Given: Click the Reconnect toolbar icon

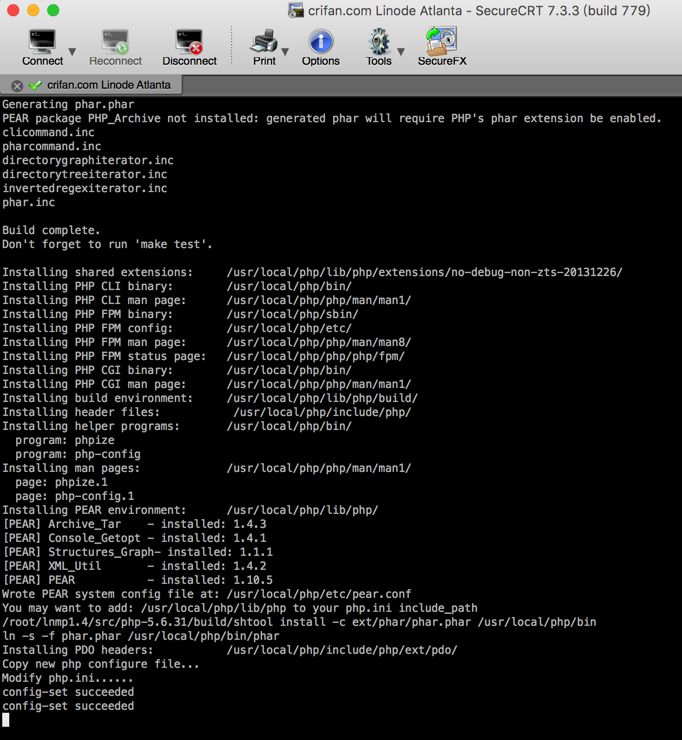Looking at the screenshot, I should pos(115,47).
